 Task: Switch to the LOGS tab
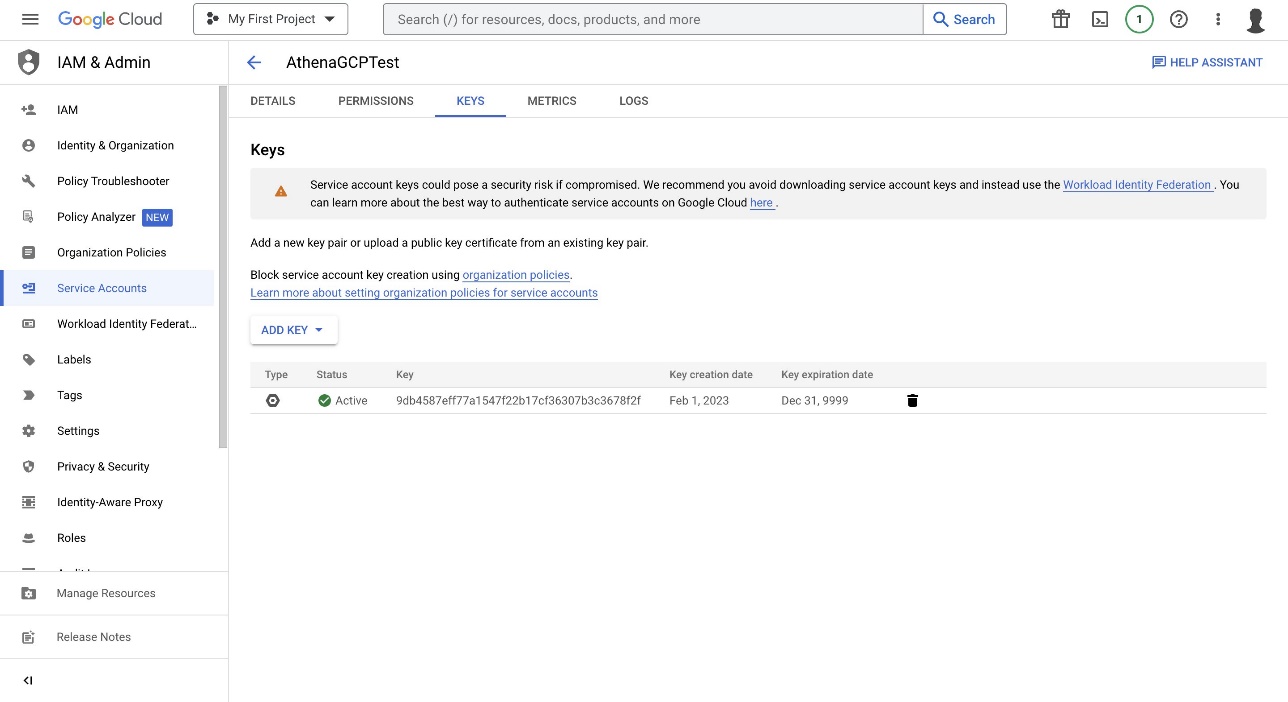click(x=634, y=101)
